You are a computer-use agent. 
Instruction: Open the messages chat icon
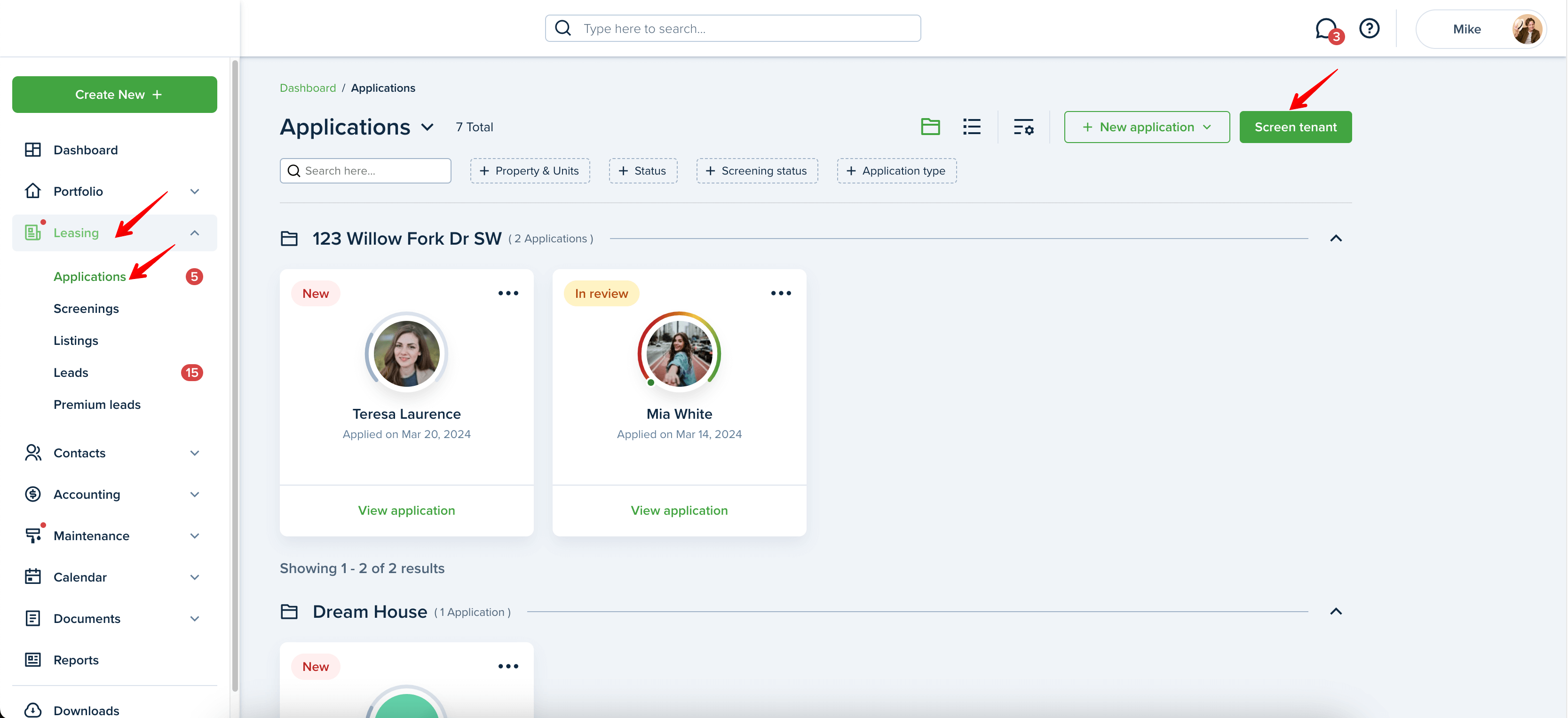click(x=1327, y=29)
